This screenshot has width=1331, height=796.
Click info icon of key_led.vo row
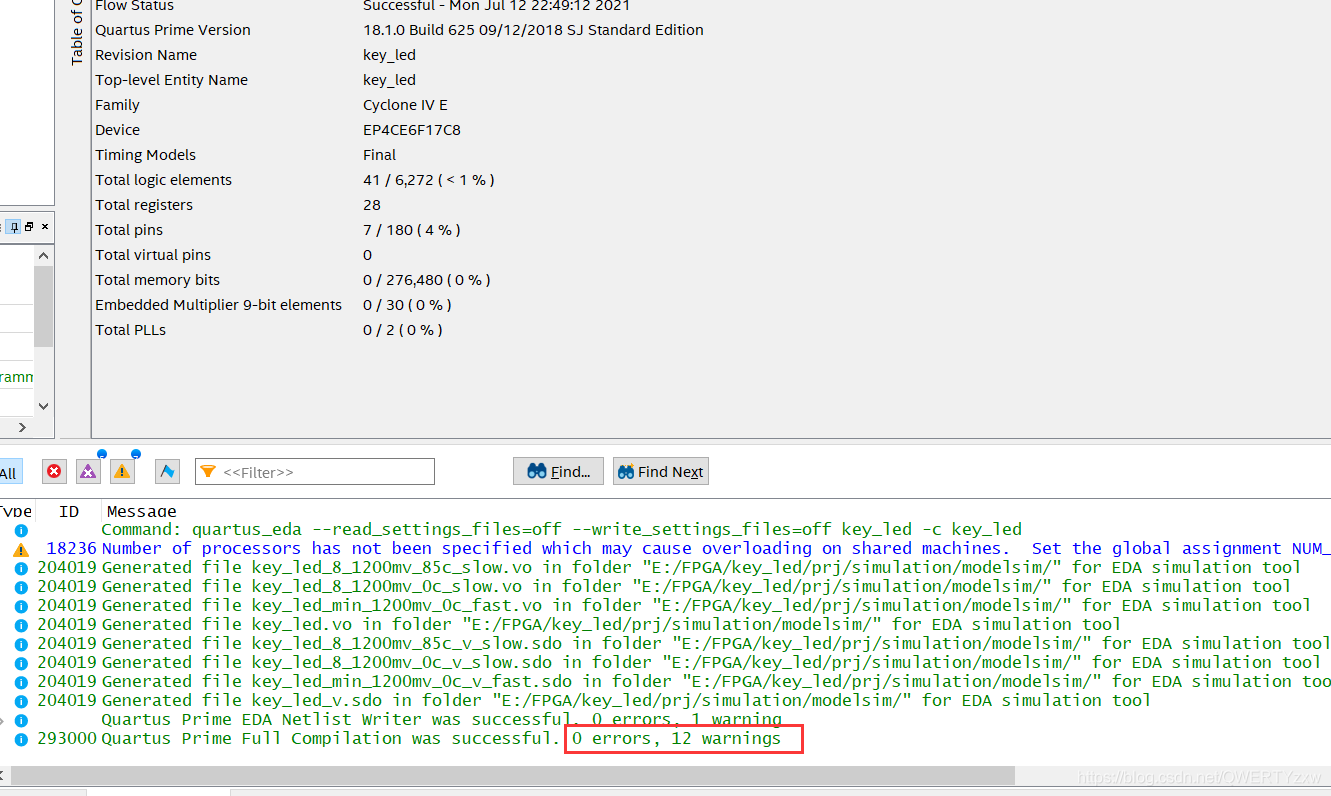21,625
